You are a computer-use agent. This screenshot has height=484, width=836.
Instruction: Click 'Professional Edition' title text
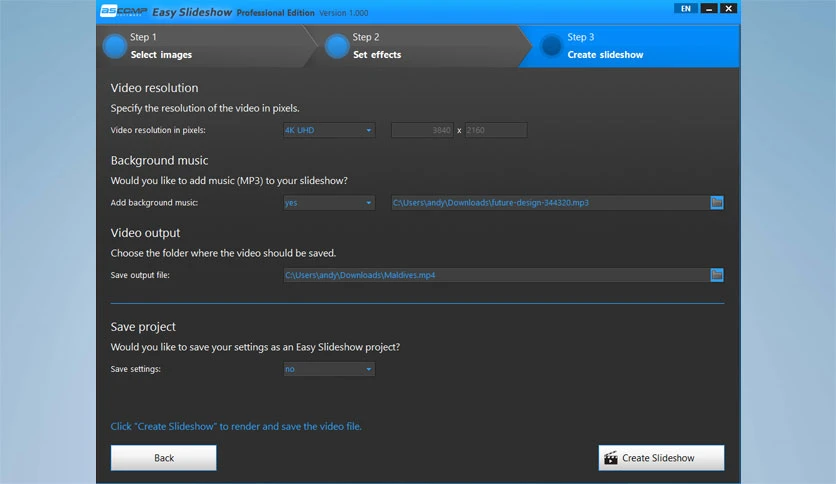coord(276,13)
